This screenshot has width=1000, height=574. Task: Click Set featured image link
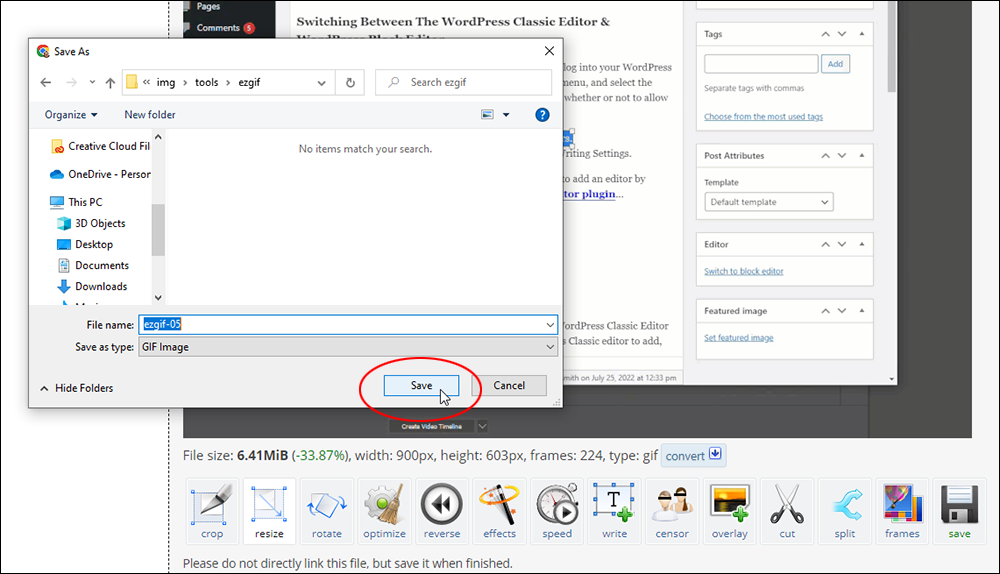(739, 338)
